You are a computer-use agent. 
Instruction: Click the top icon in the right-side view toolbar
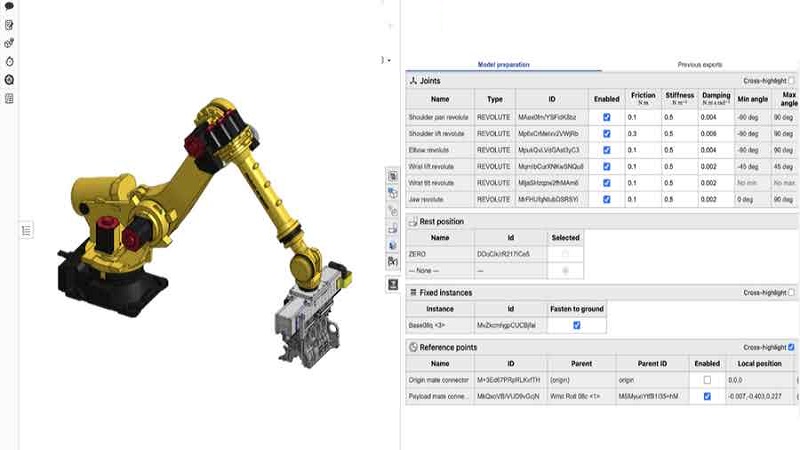pos(393,176)
